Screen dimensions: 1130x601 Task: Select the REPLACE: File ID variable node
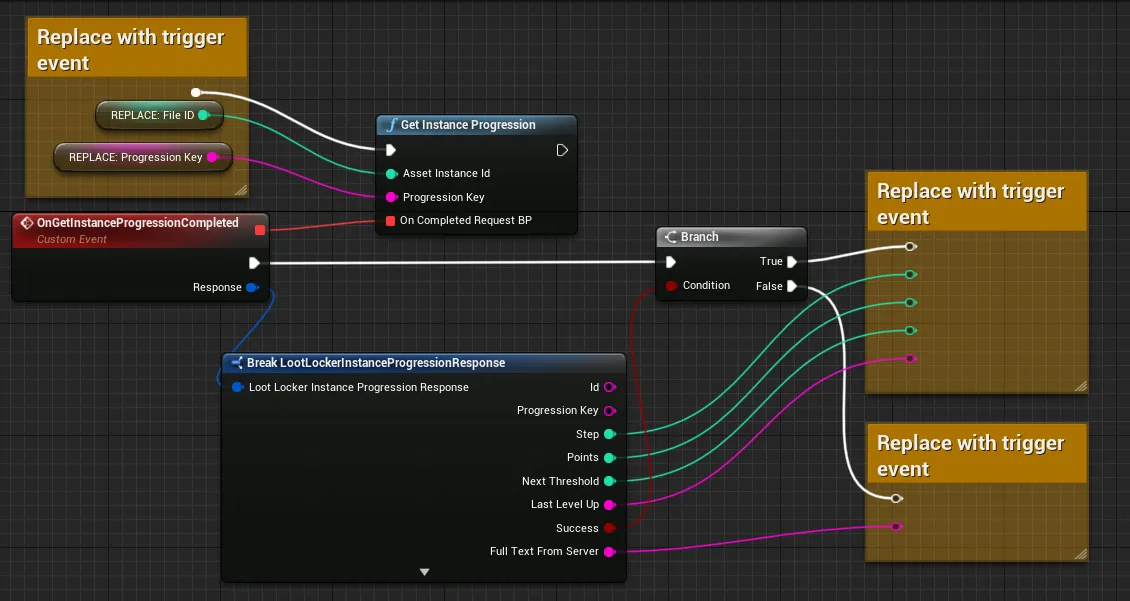click(159, 115)
